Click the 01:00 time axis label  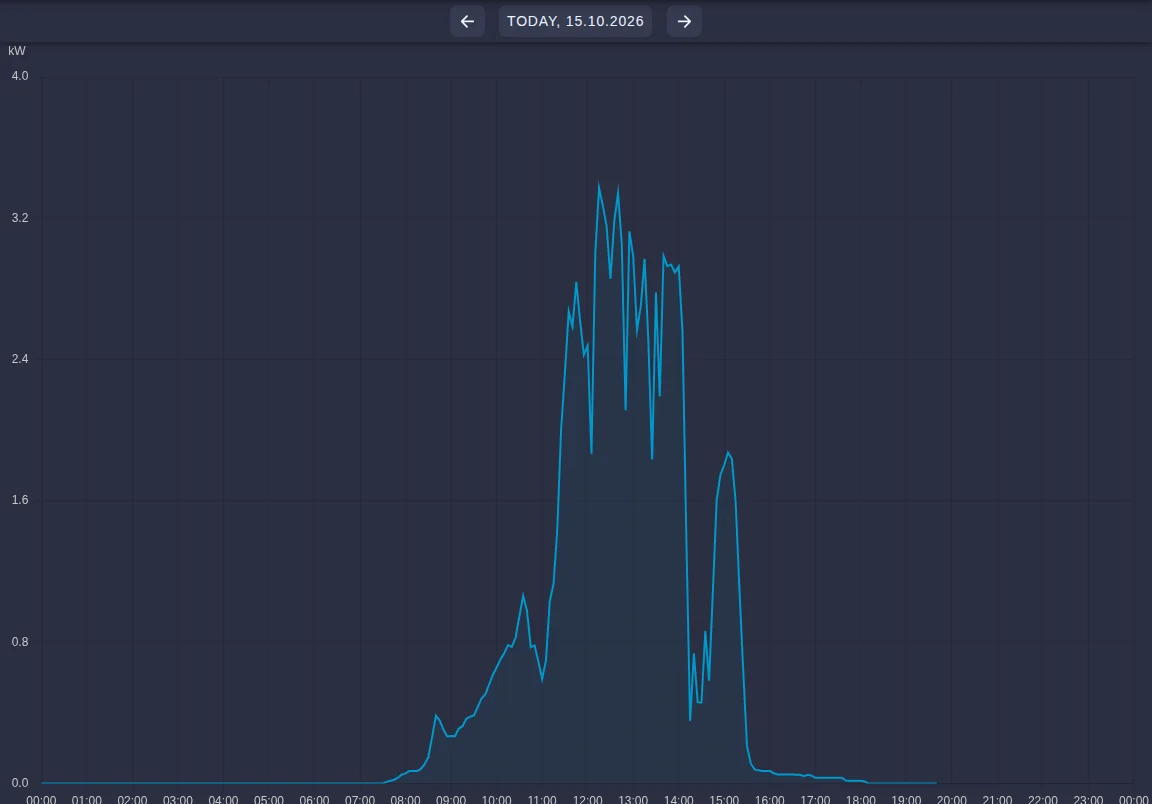click(87, 799)
